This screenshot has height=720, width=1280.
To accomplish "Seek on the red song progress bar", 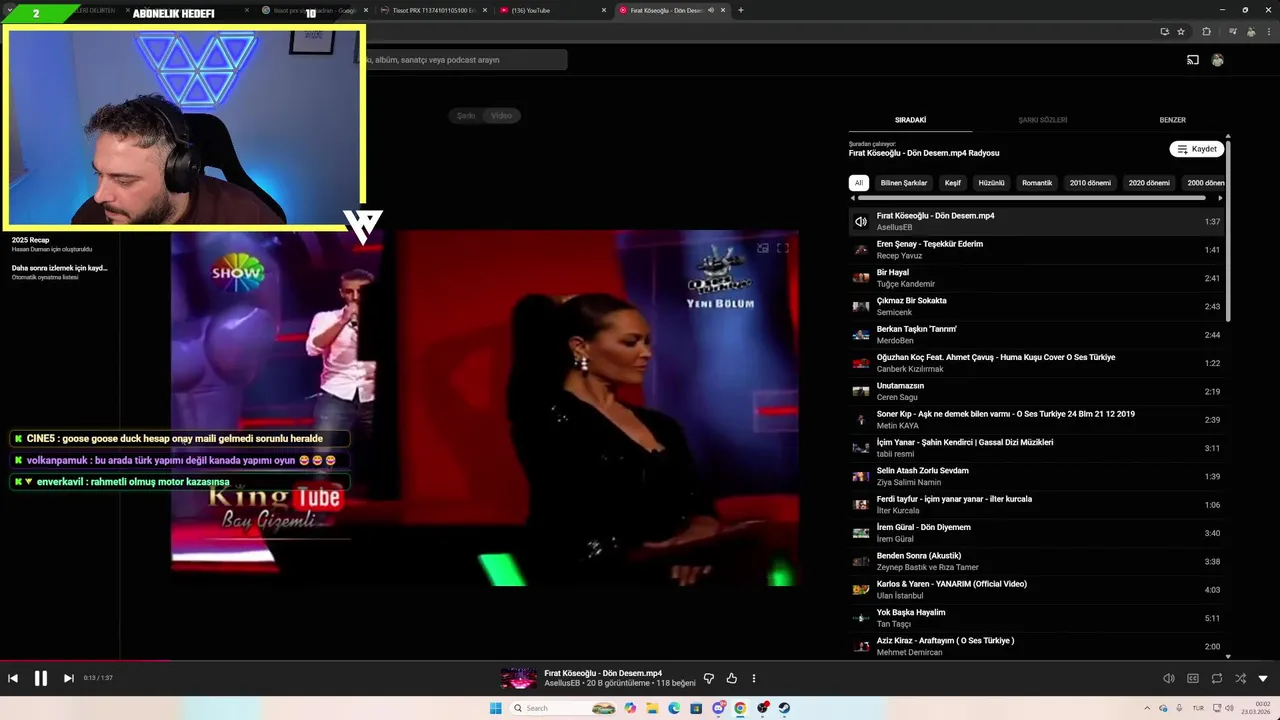I will 84,660.
